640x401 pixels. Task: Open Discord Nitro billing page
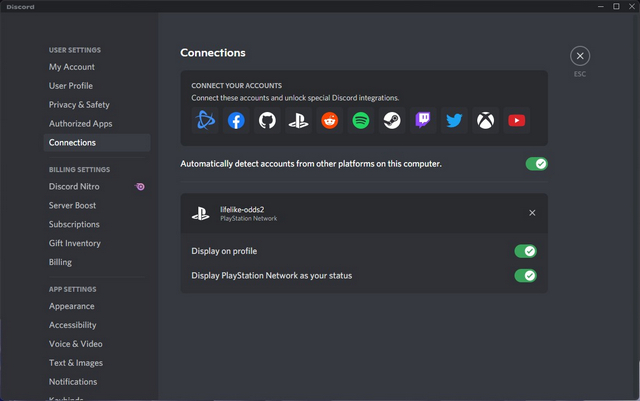pyautogui.click(x=97, y=187)
